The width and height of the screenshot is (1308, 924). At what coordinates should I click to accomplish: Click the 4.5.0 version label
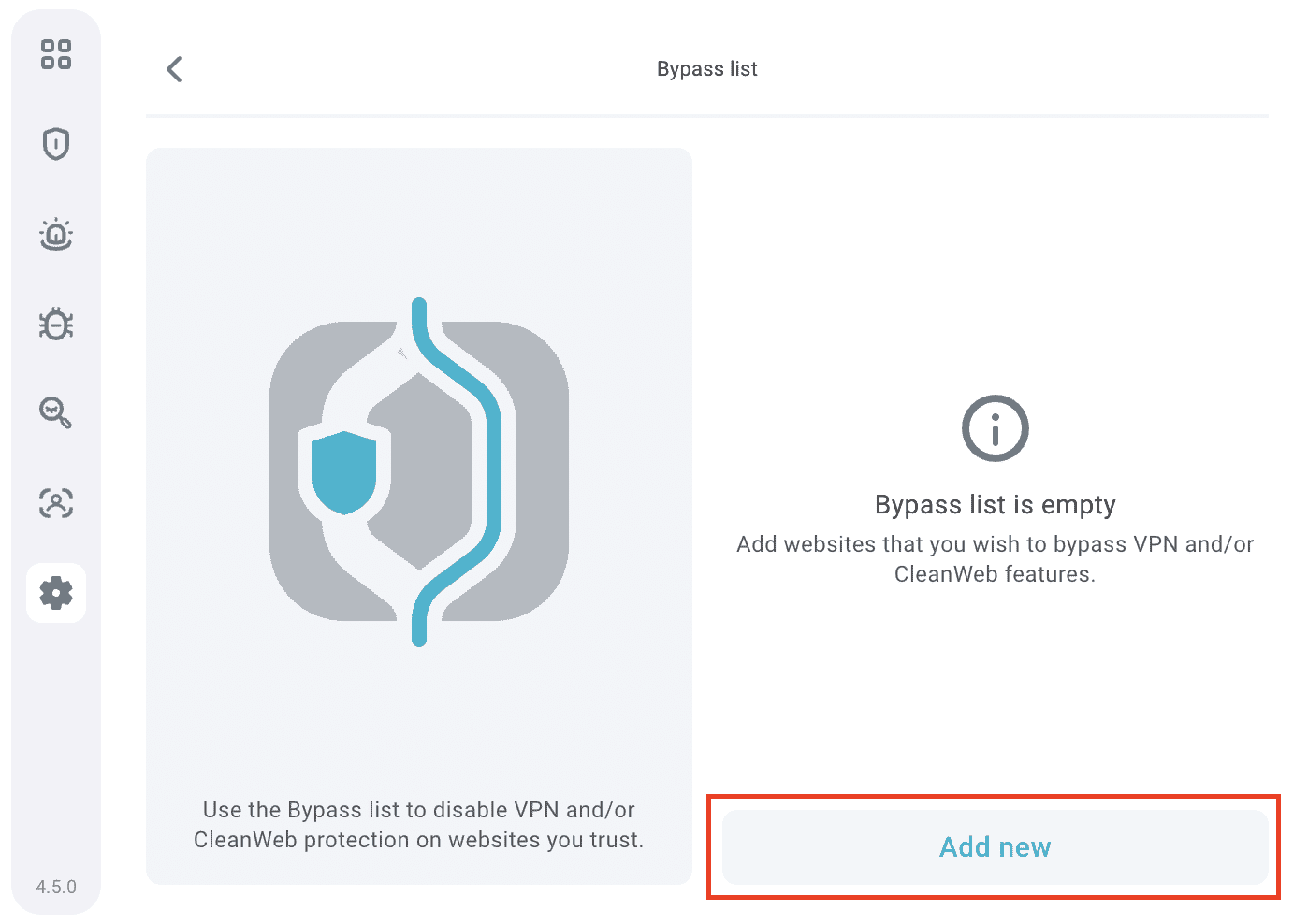click(56, 887)
